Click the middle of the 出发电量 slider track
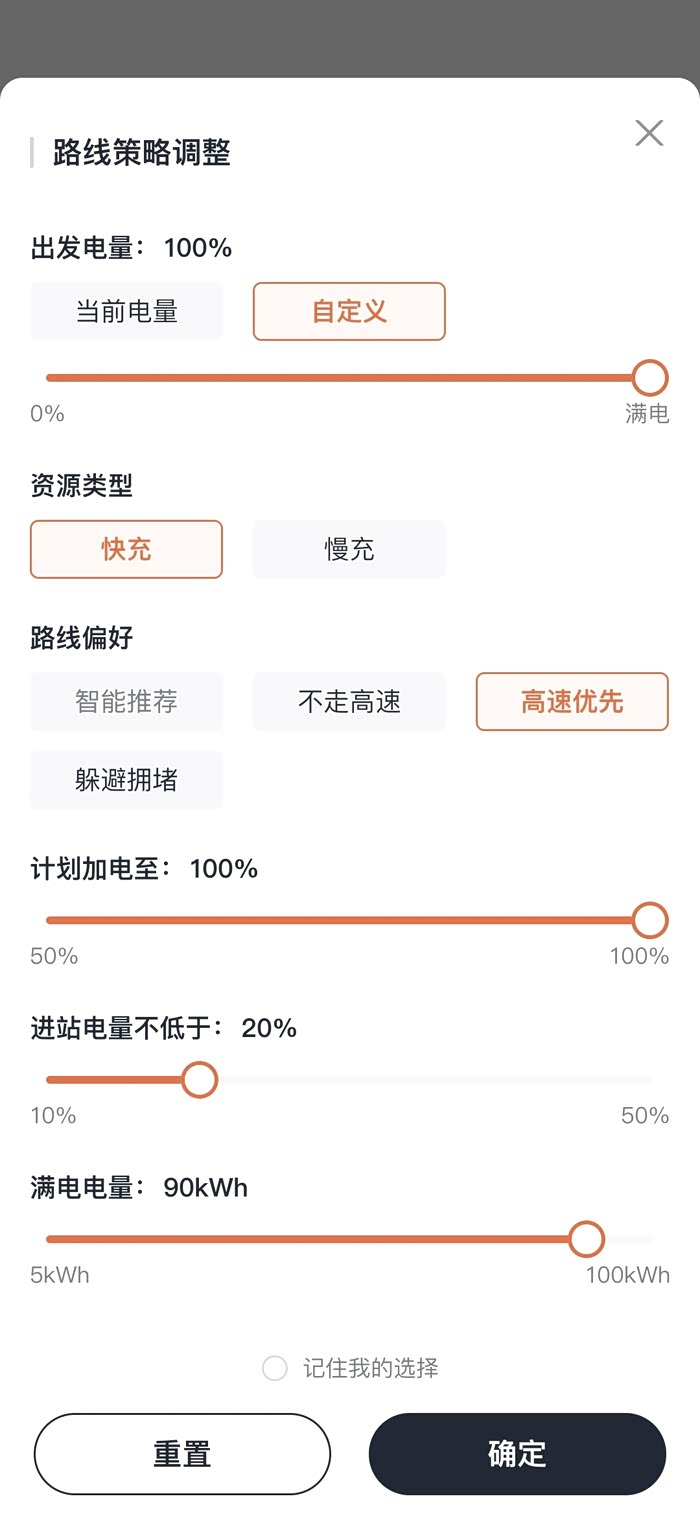The height and width of the screenshot is (1540, 700). pyautogui.click(x=348, y=378)
